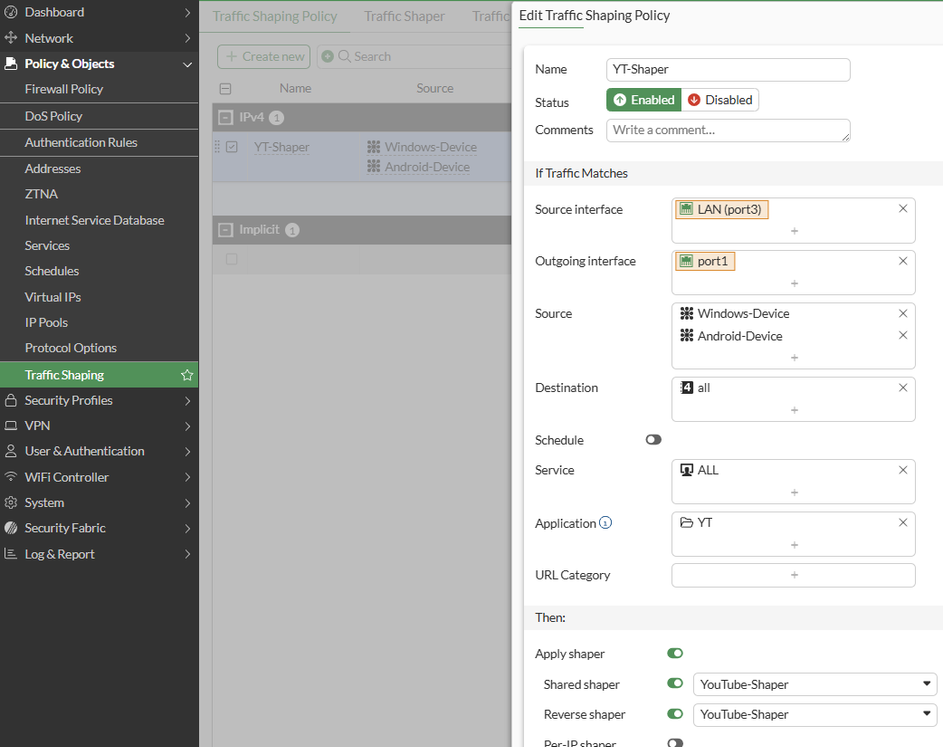Open the Reverse shaper dropdown
Screen dimensions: 943x747
pos(814,714)
